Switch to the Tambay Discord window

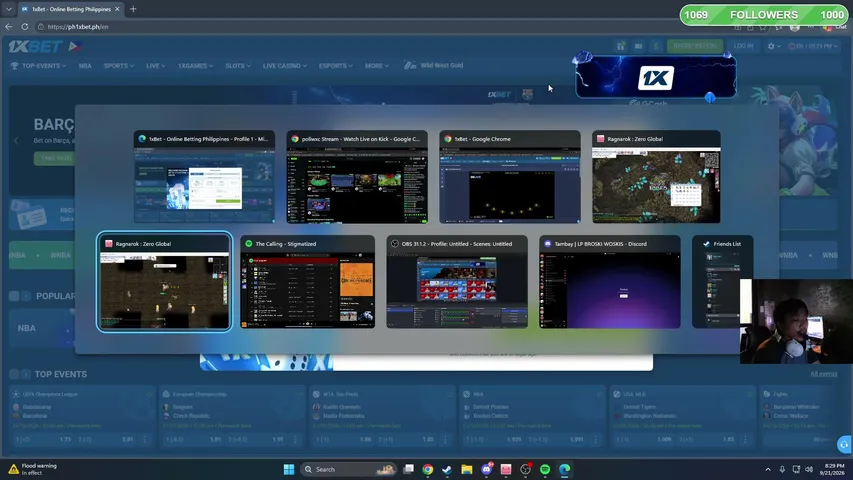[610, 282]
